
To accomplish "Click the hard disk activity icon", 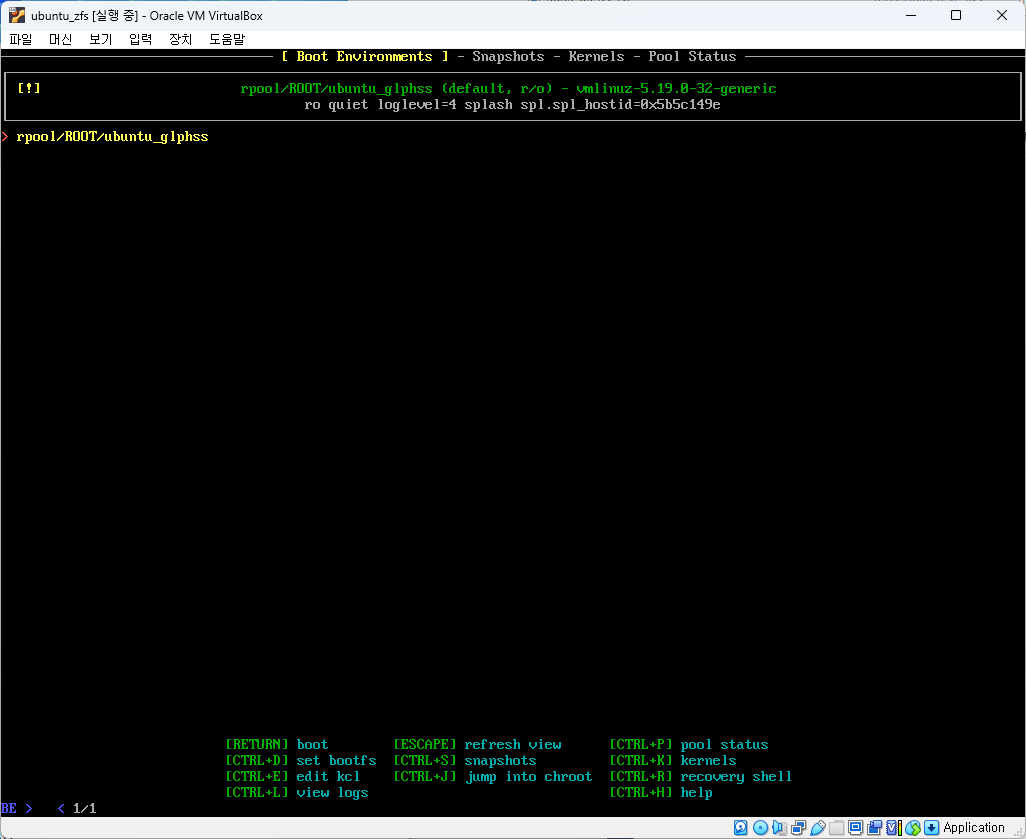I will point(741,828).
